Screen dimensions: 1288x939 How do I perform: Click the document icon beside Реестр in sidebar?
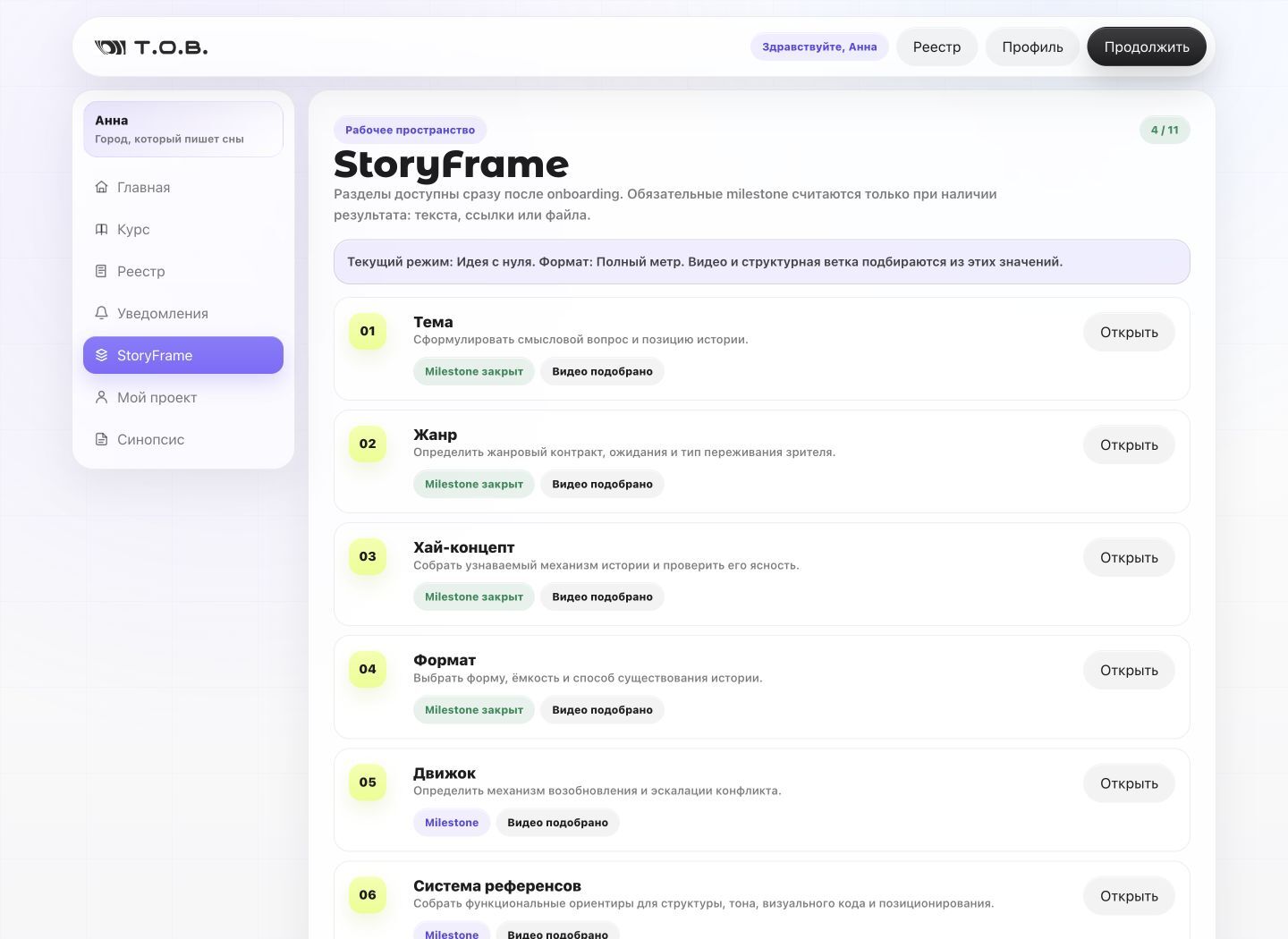coord(101,271)
